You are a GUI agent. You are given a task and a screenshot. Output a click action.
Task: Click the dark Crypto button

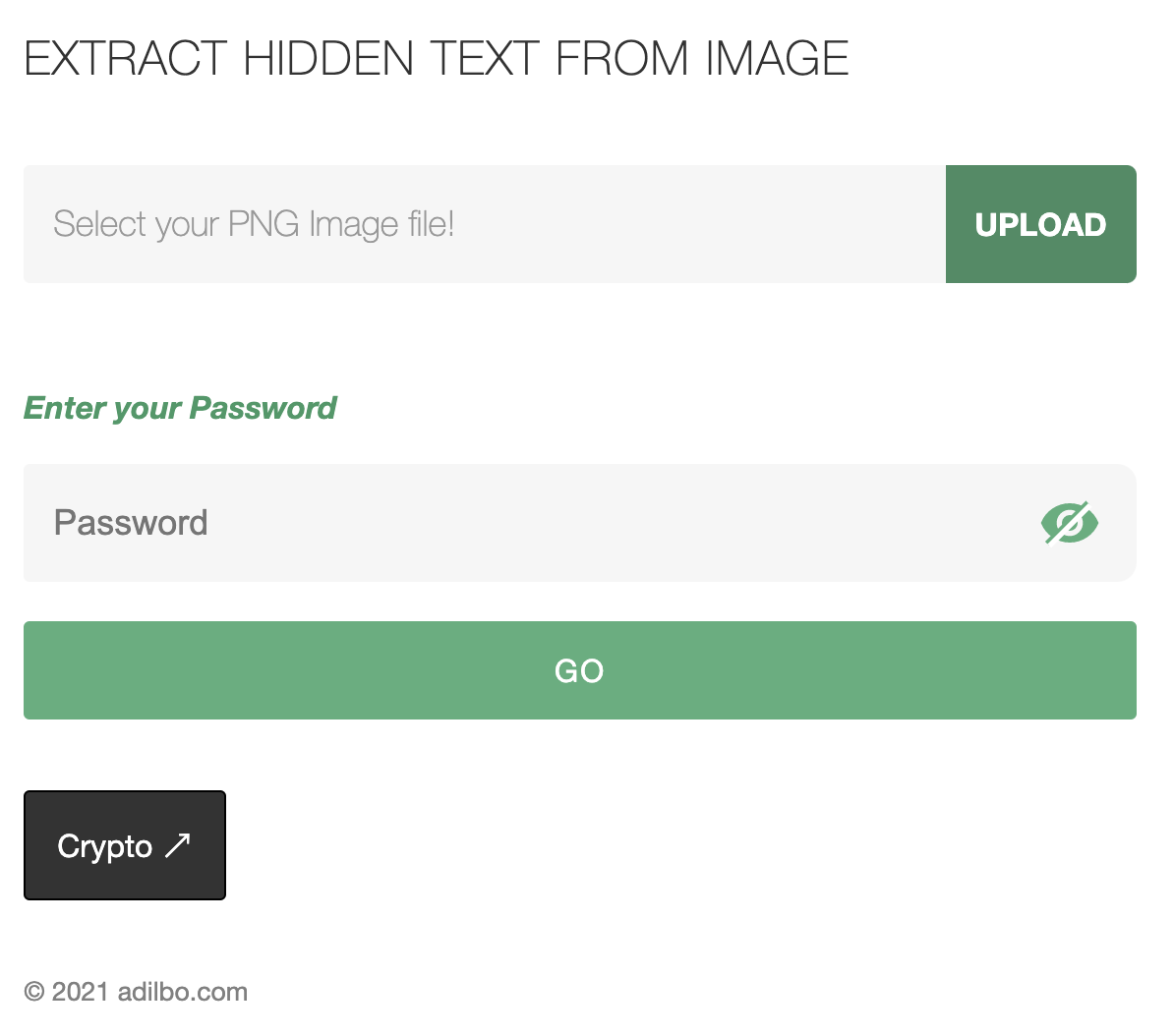tap(125, 845)
